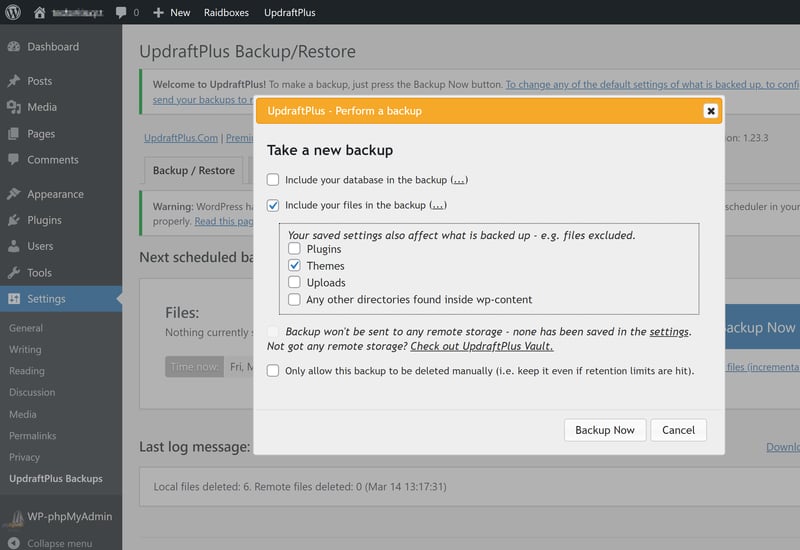Expand database options ellipsis link
The image size is (800, 550).
(x=459, y=180)
